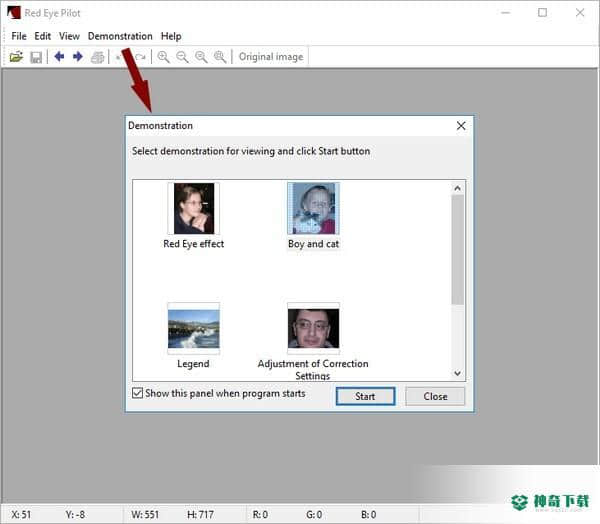Go to next image with right arrow
The width and height of the screenshot is (600, 524).
click(78, 57)
